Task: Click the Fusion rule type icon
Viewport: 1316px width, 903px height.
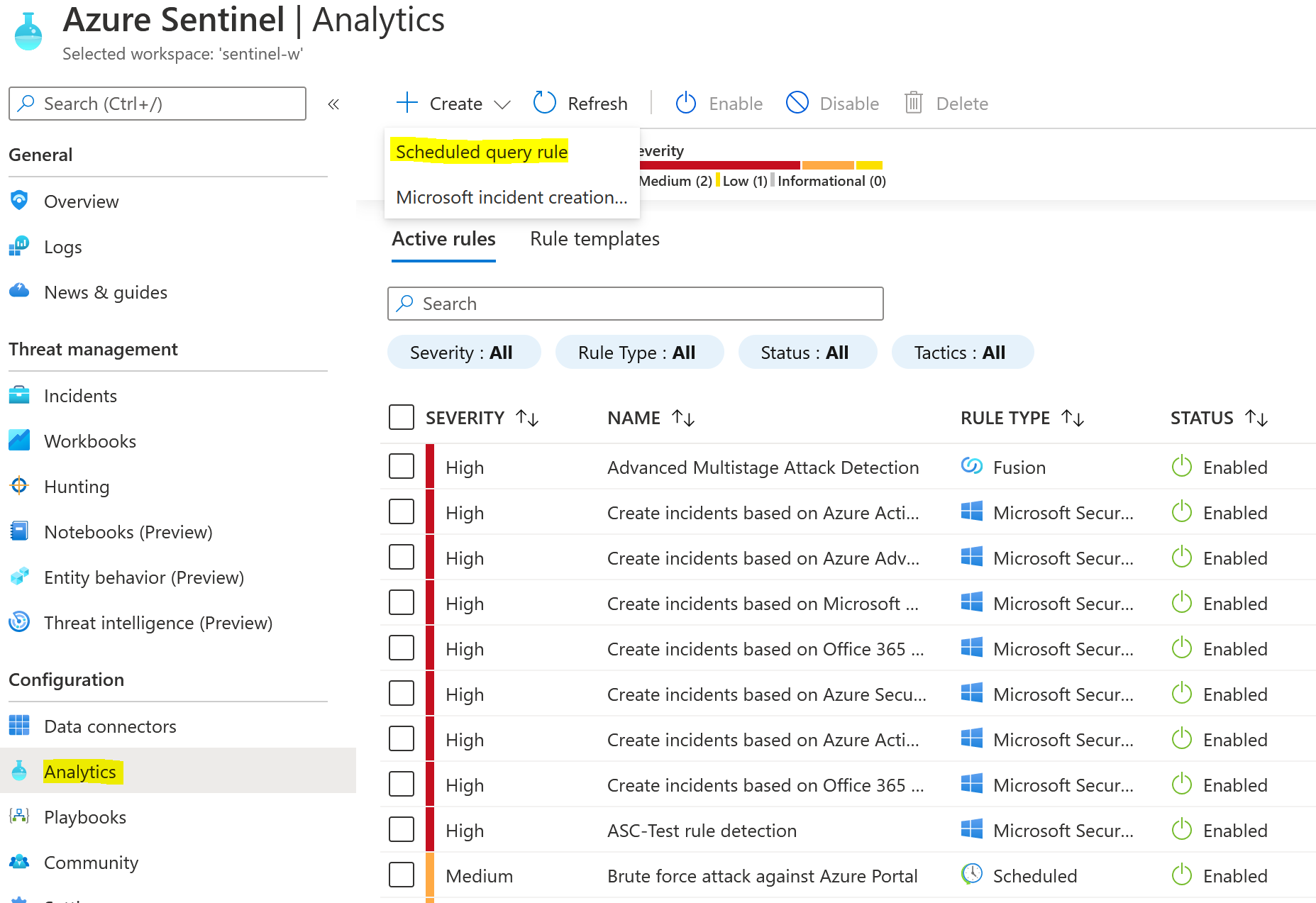Action: (x=972, y=466)
